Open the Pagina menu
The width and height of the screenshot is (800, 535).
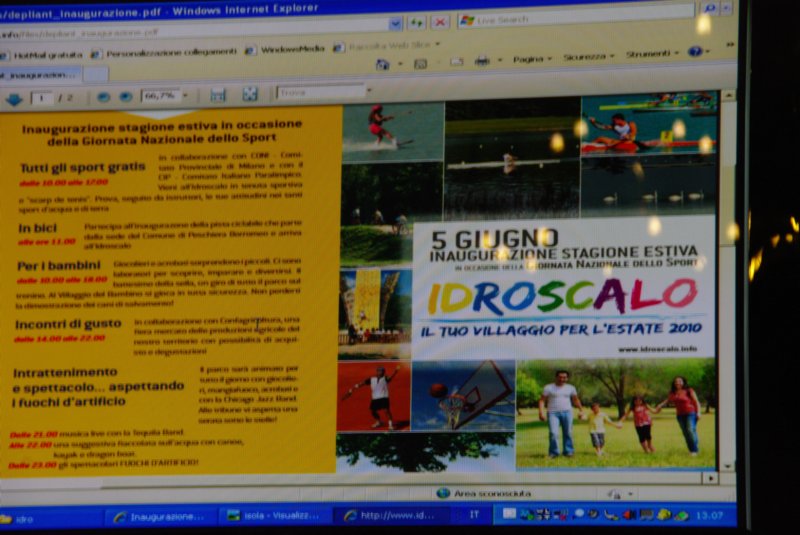[x=532, y=59]
